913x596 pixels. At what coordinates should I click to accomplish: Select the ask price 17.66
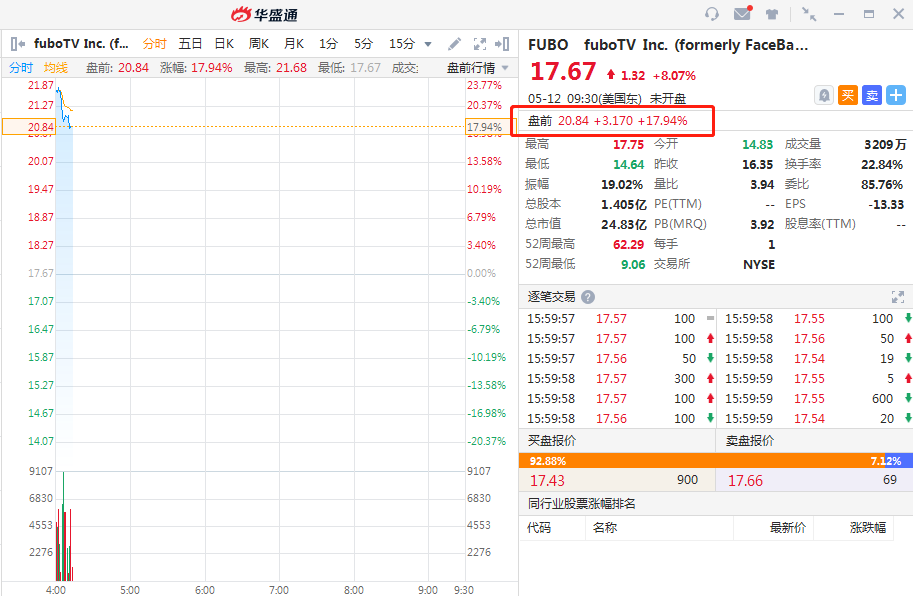click(745, 481)
